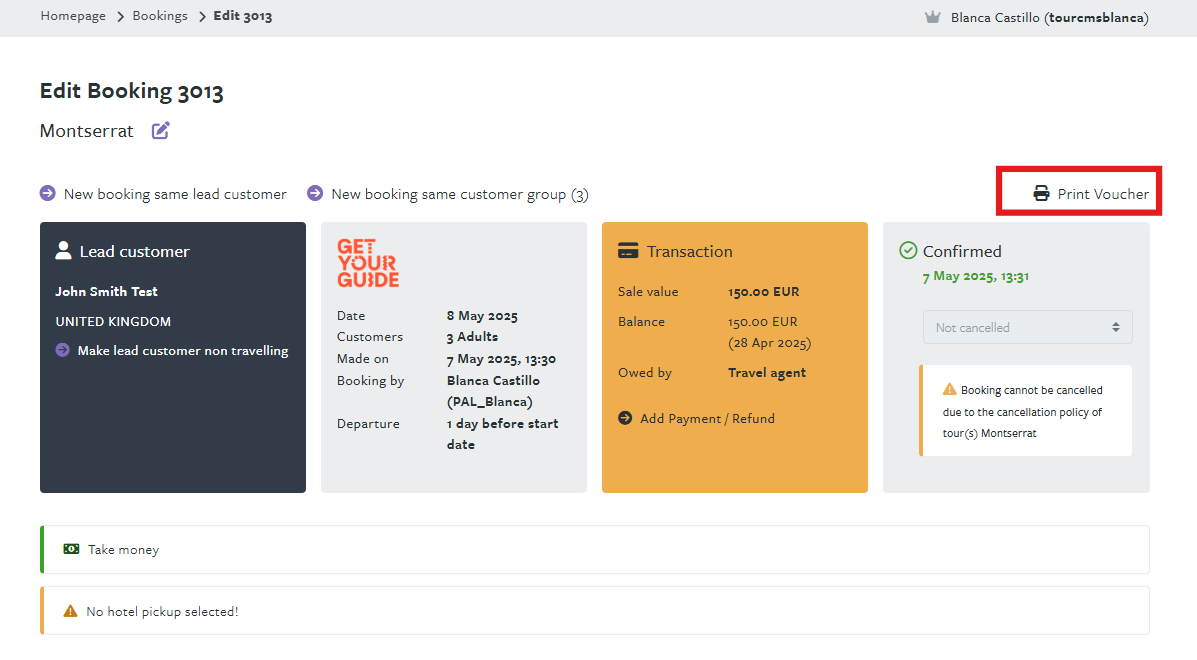Click arrow icon for New booking same customer group
1197x660 pixels.
pos(315,193)
